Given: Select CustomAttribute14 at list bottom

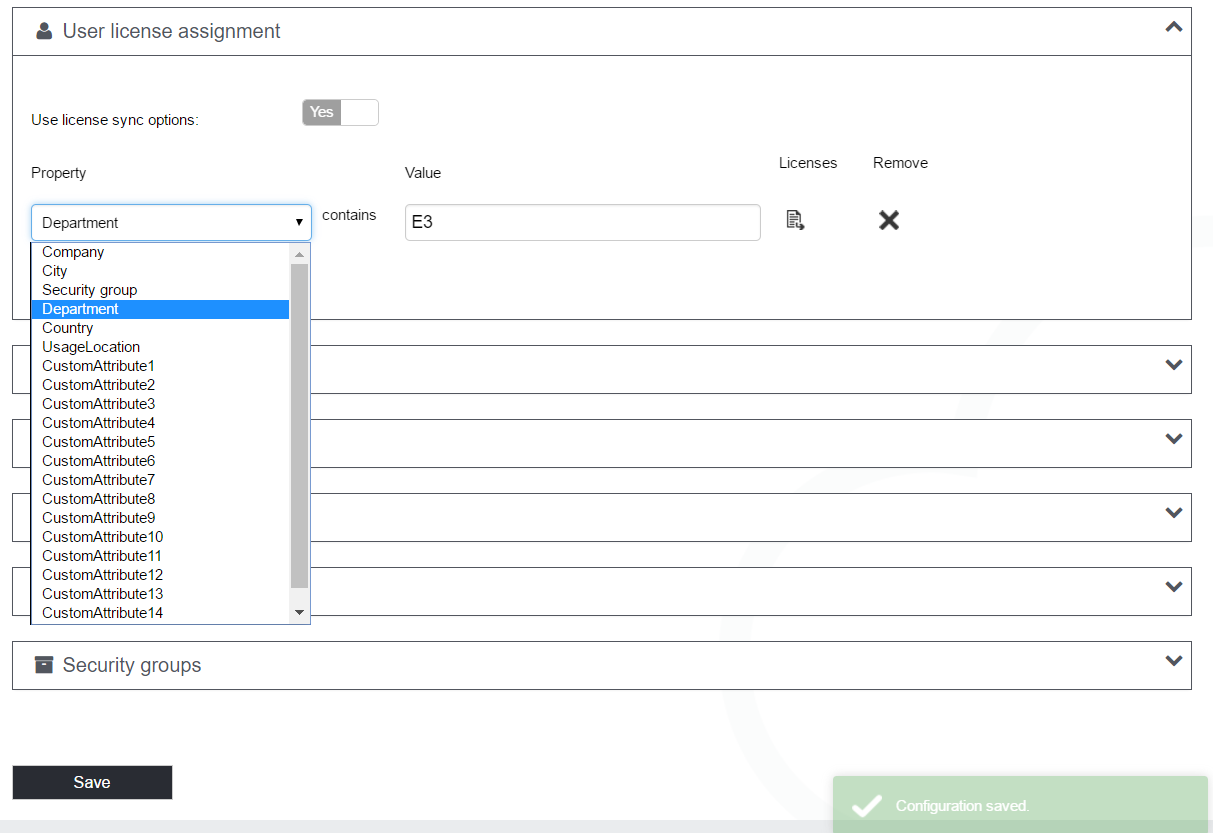Looking at the screenshot, I should [102, 613].
